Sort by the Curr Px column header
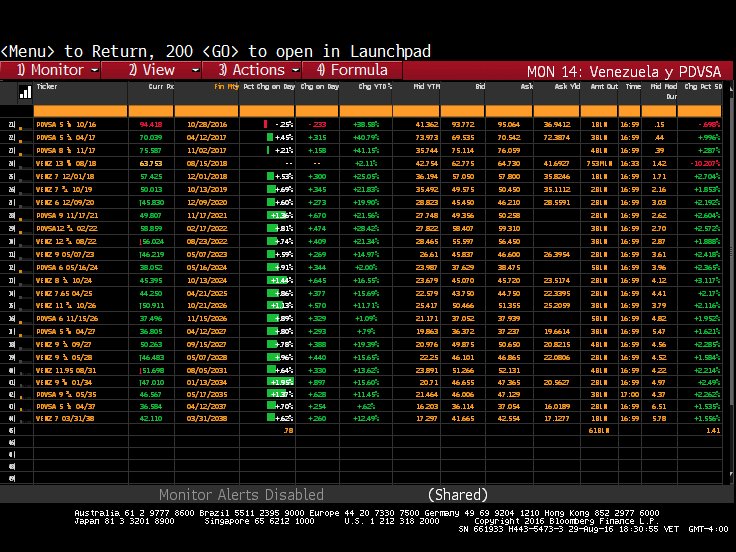 [161, 86]
